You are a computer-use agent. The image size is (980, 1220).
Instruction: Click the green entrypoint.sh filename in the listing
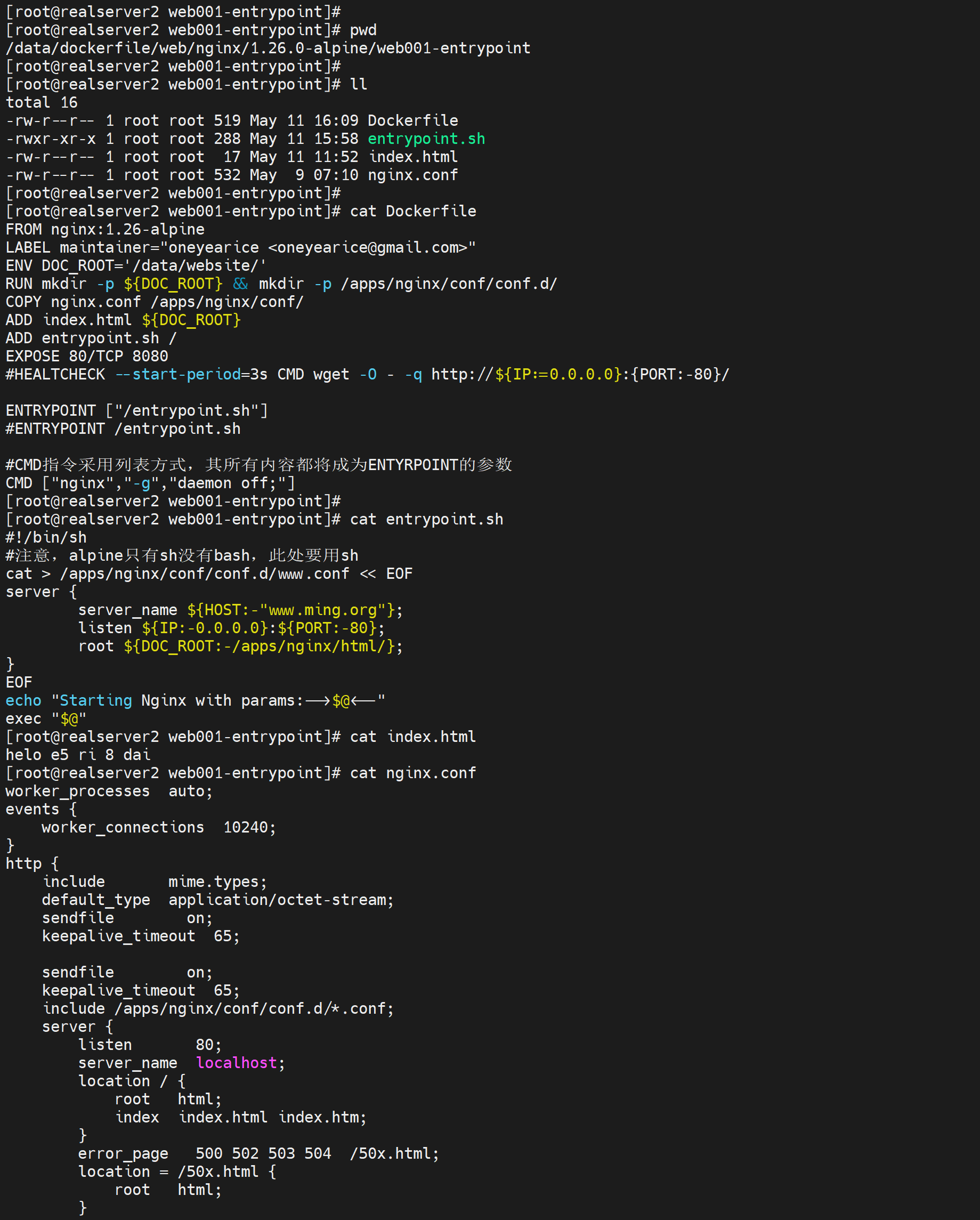click(x=426, y=139)
